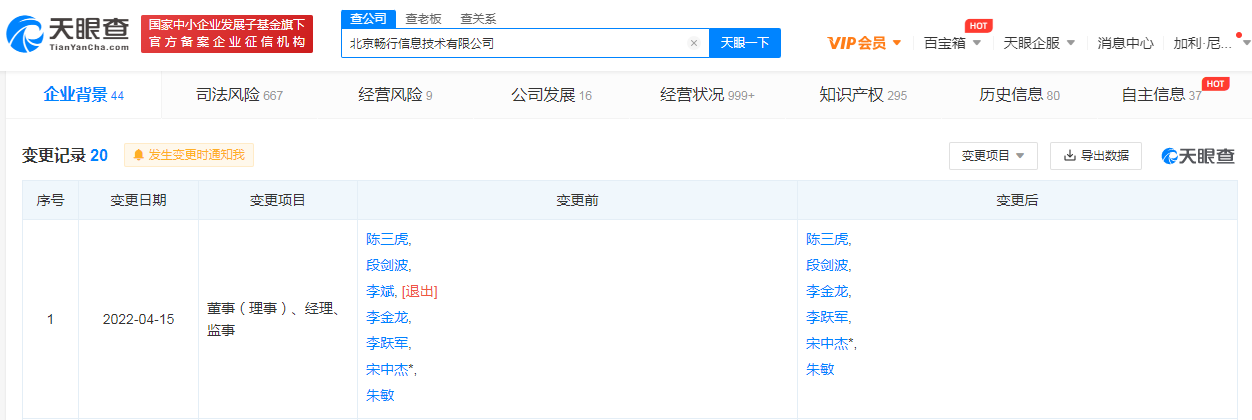Switch to the 查关系 search tab

tap(477, 19)
